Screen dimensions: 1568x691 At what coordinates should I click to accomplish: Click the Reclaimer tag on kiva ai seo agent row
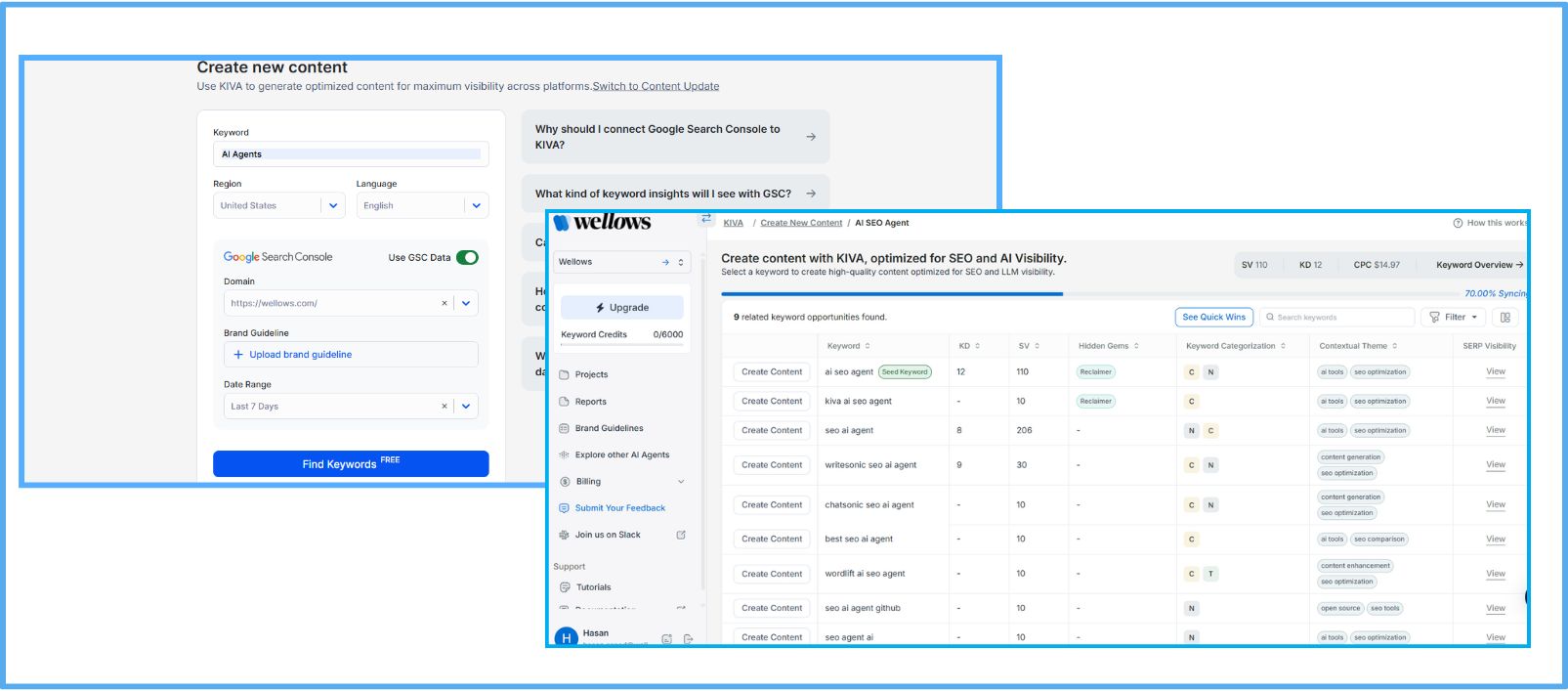tap(1095, 401)
